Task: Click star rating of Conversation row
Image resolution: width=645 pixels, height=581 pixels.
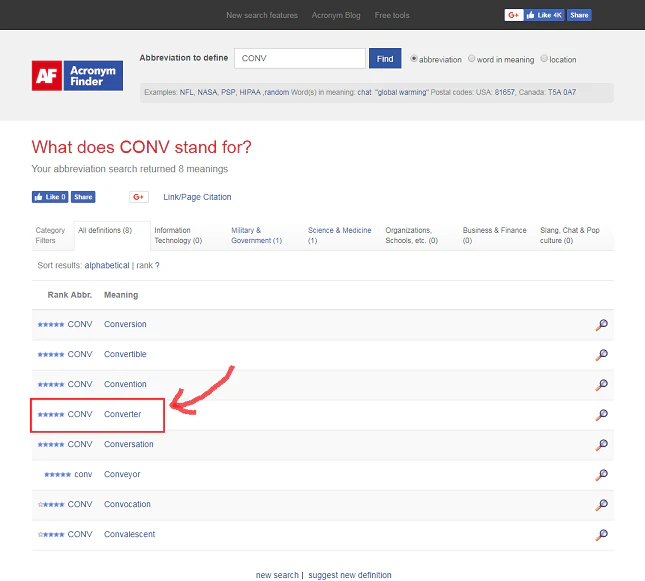Action: point(51,445)
